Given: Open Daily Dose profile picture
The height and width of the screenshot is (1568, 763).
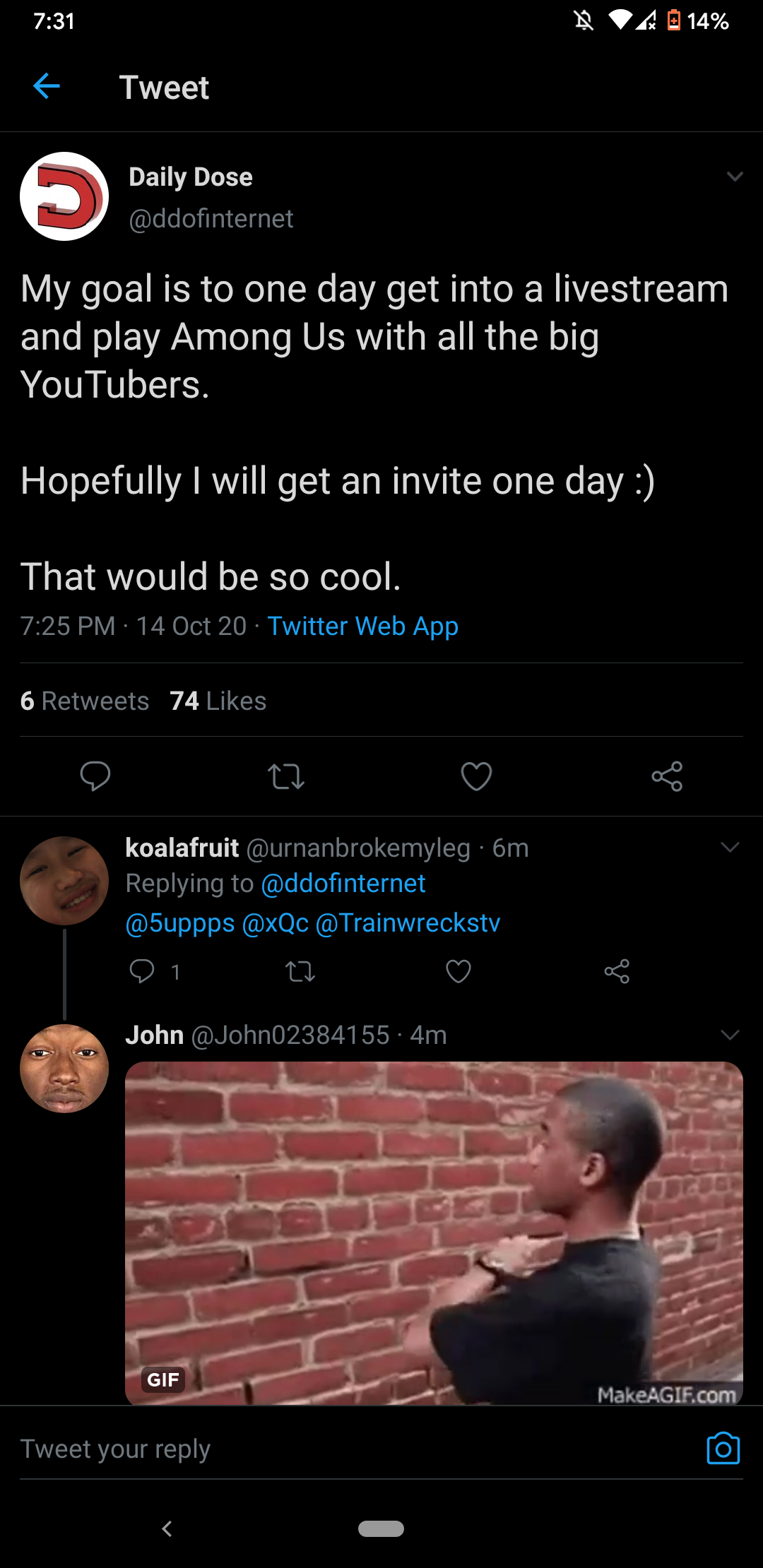Looking at the screenshot, I should [x=64, y=196].
